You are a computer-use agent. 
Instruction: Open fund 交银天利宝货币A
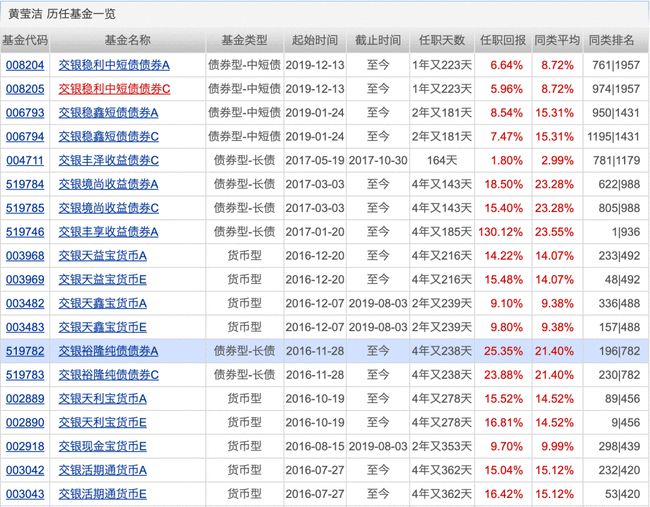[x=102, y=399]
